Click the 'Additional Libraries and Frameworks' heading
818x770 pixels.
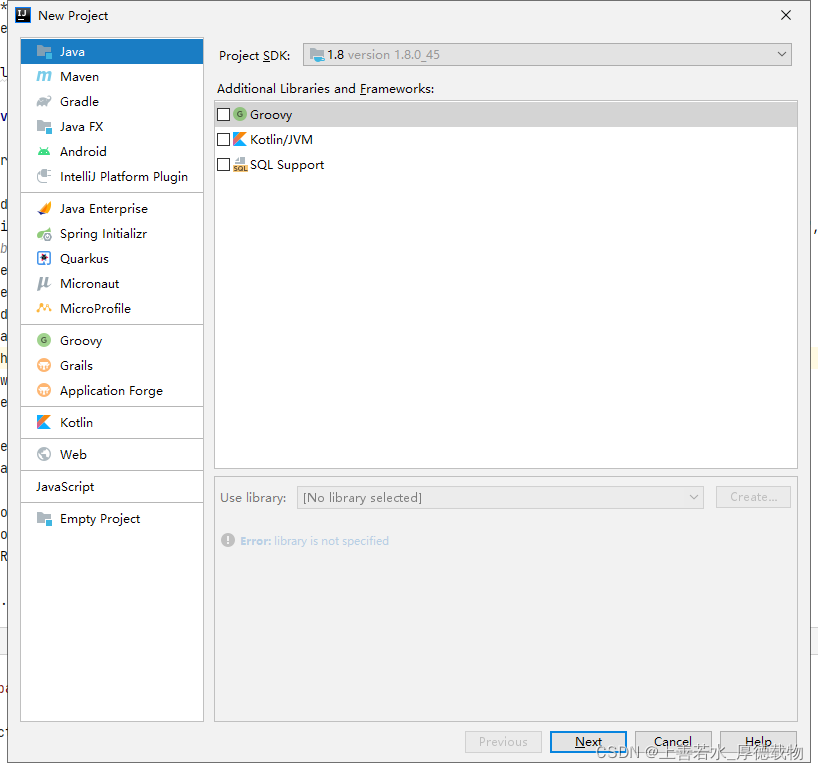(326, 89)
